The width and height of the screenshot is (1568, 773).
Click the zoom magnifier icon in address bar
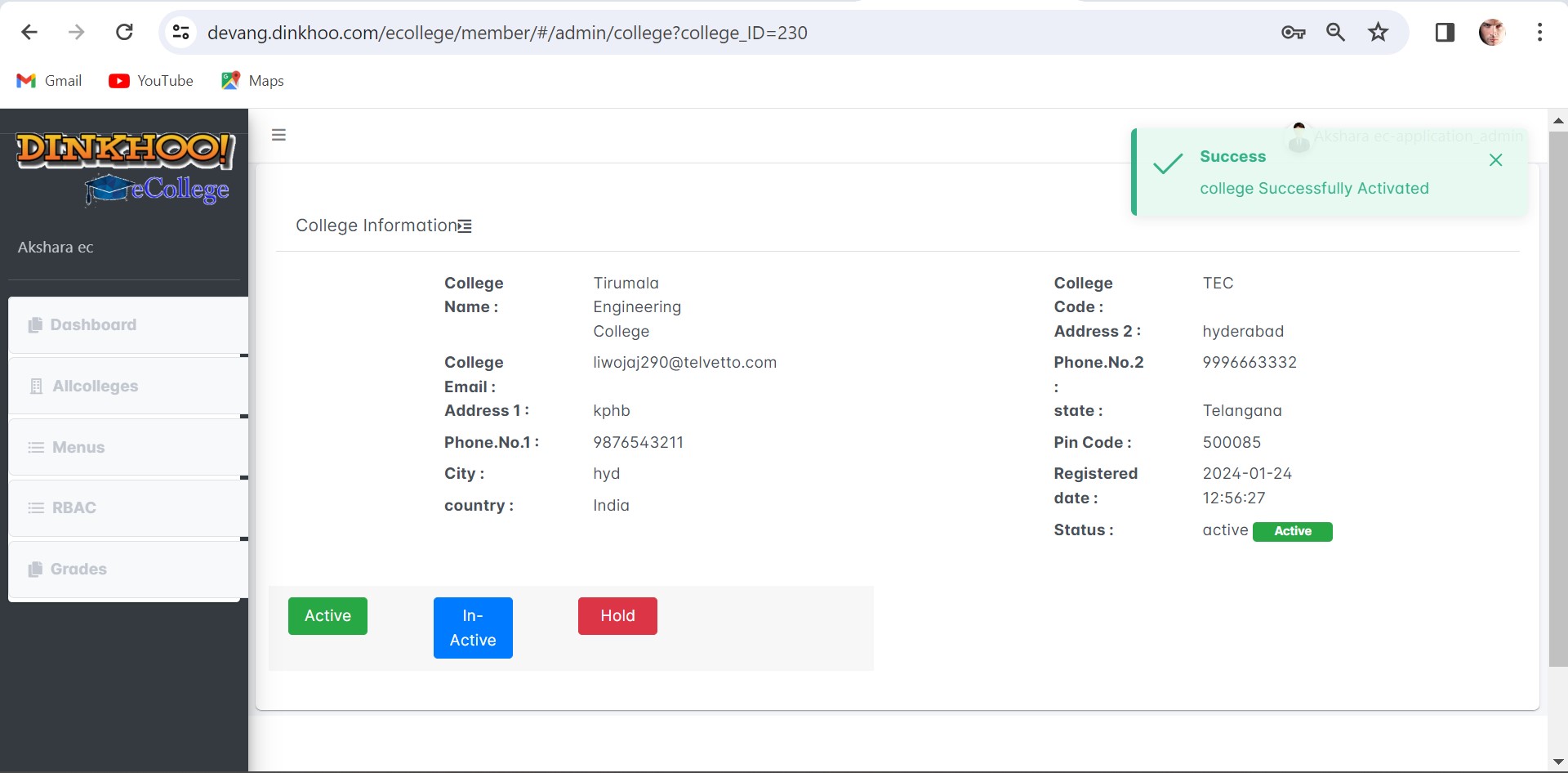point(1336,32)
